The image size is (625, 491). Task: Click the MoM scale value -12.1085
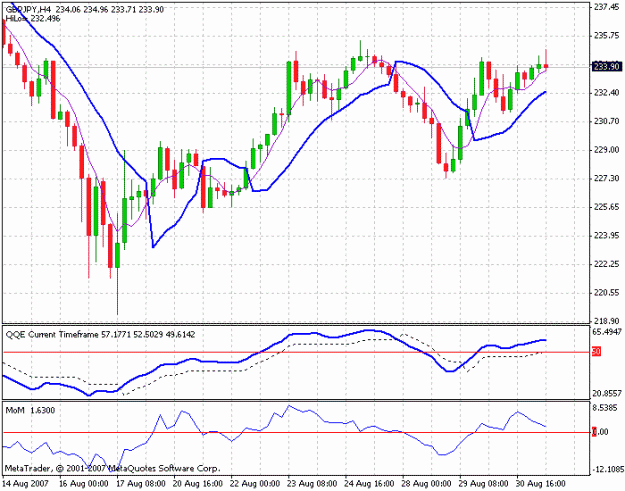607,469
